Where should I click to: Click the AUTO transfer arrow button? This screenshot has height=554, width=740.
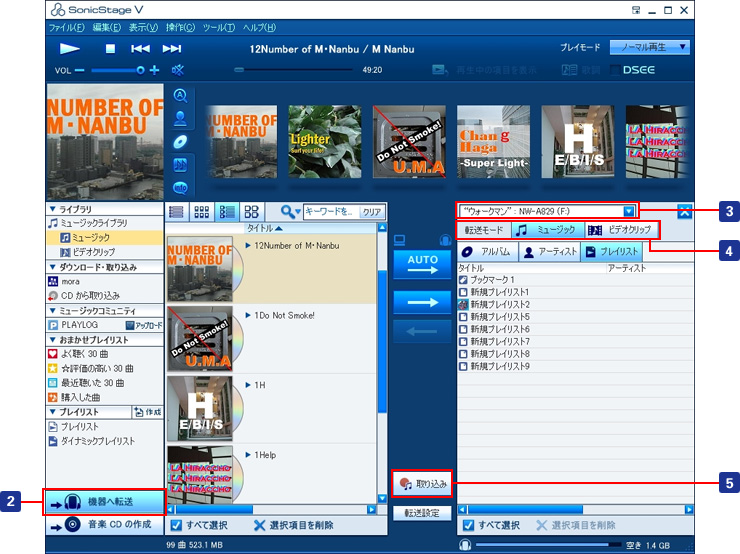[422, 265]
